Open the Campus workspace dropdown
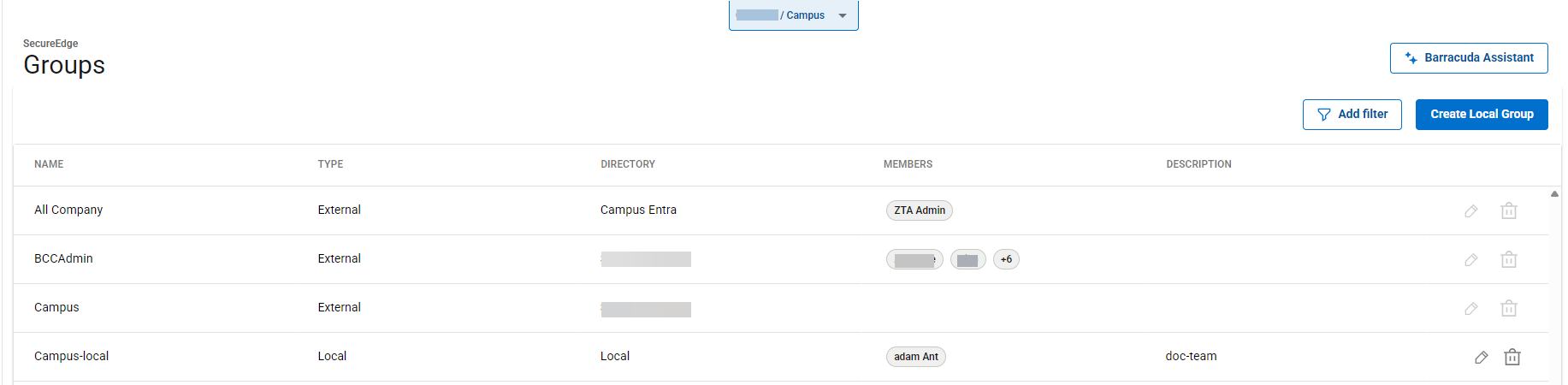 (793, 15)
